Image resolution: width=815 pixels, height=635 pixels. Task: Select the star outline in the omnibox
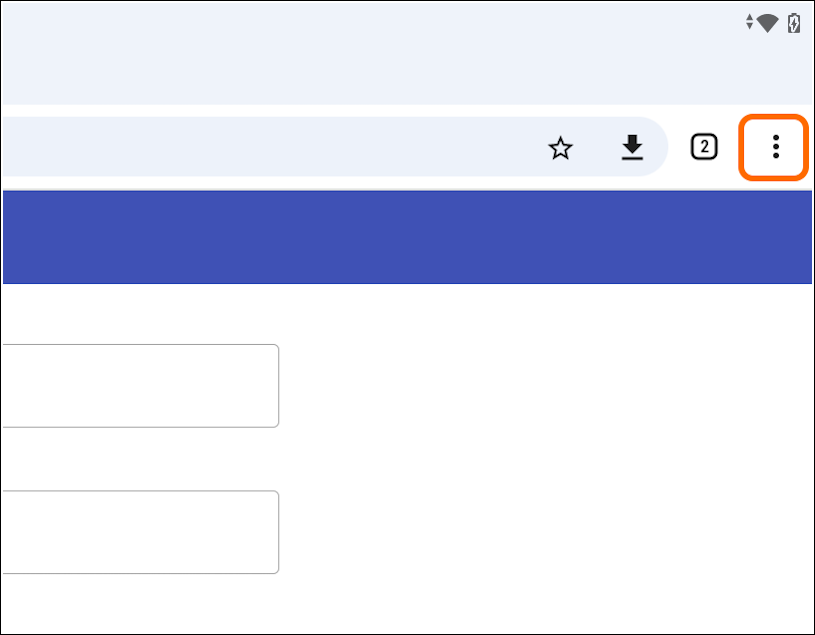point(561,148)
